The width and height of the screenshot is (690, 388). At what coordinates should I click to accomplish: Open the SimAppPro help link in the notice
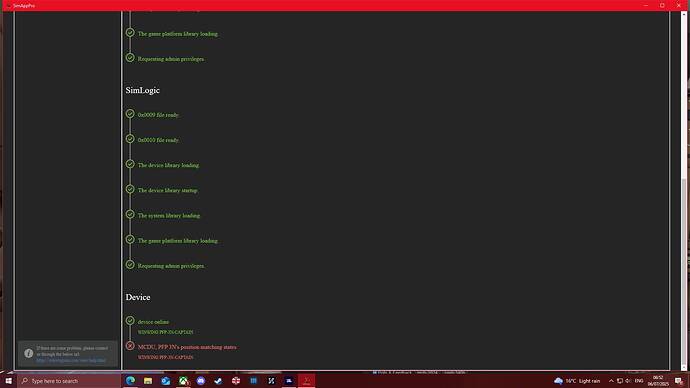pos(71,360)
